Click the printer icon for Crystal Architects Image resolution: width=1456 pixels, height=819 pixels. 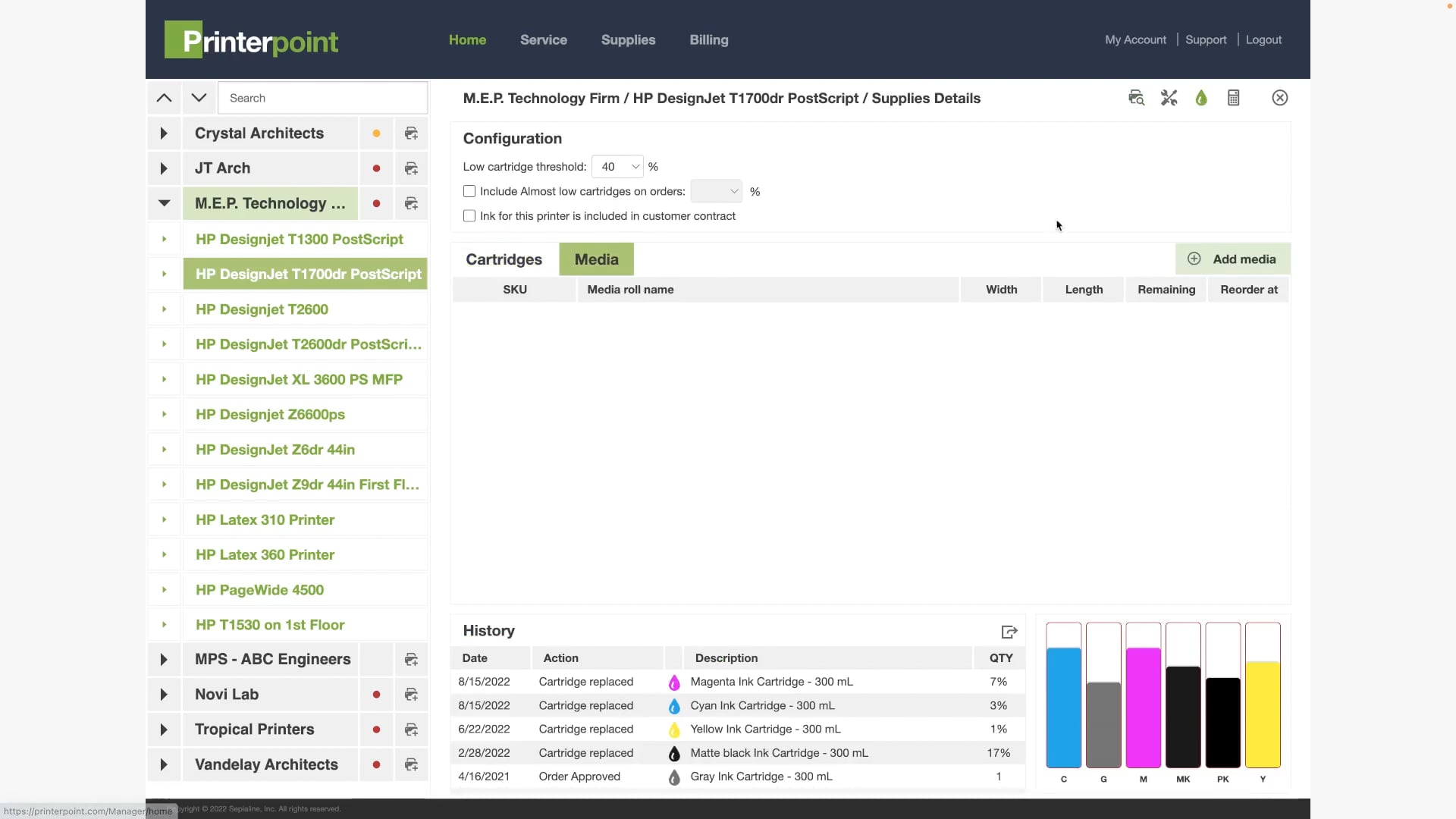point(411,133)
